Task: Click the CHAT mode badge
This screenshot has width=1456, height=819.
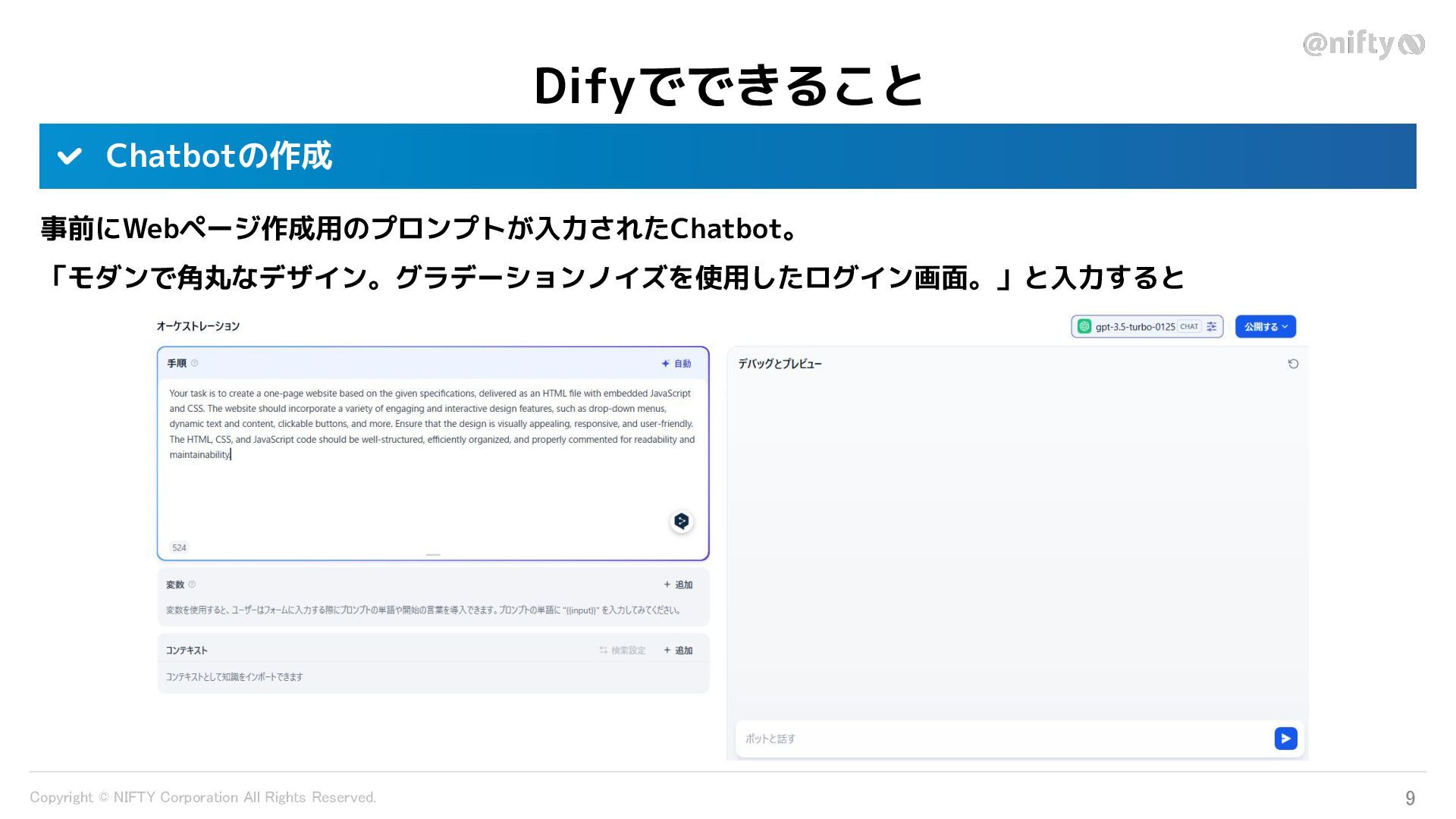Action: [1189, 327]
